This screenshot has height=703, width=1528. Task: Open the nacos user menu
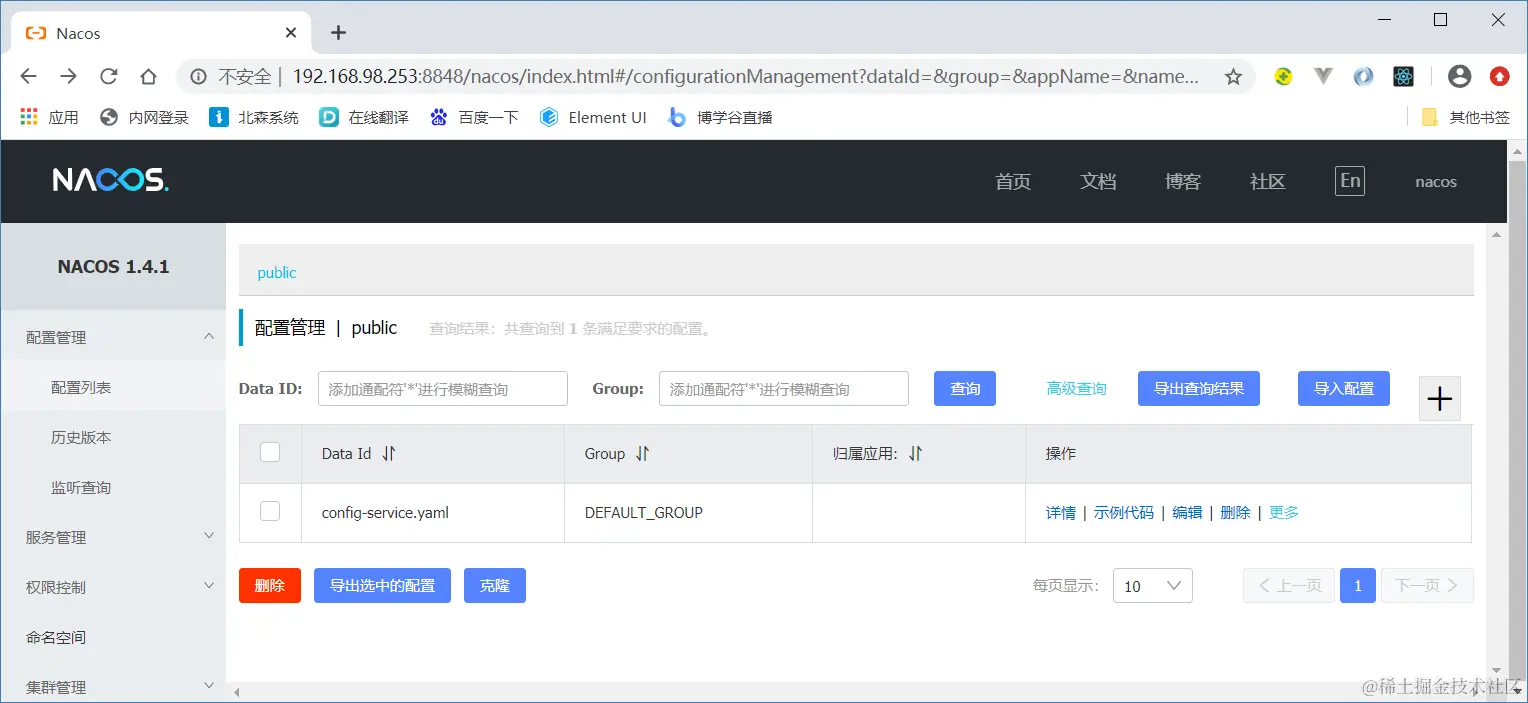pyautogui.click(x=1436, y=182)
